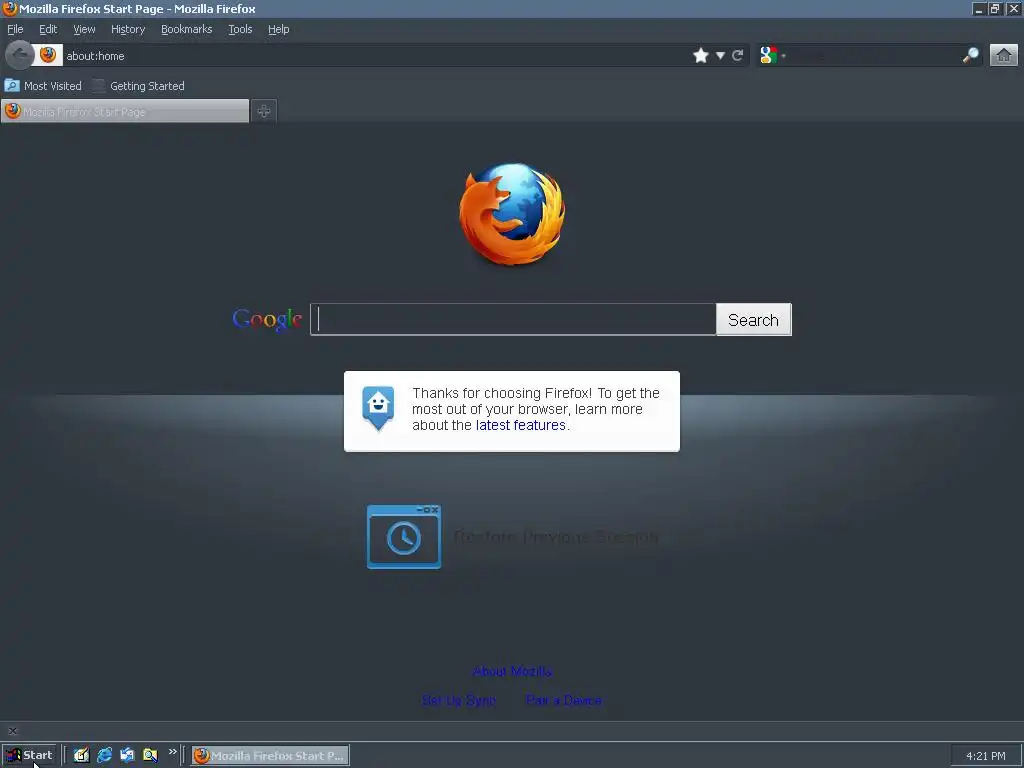Open the latest features link

click(x=520, y=425)
